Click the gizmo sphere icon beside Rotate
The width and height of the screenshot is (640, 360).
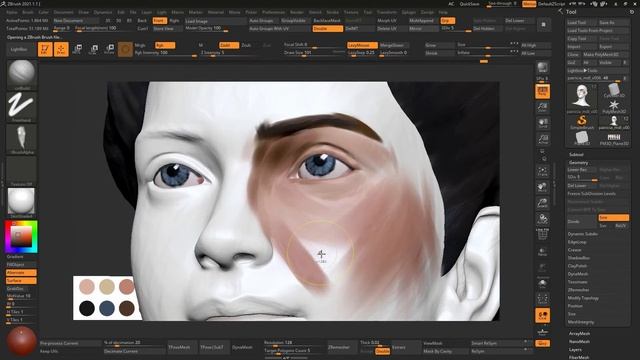[x=125, y=49]
